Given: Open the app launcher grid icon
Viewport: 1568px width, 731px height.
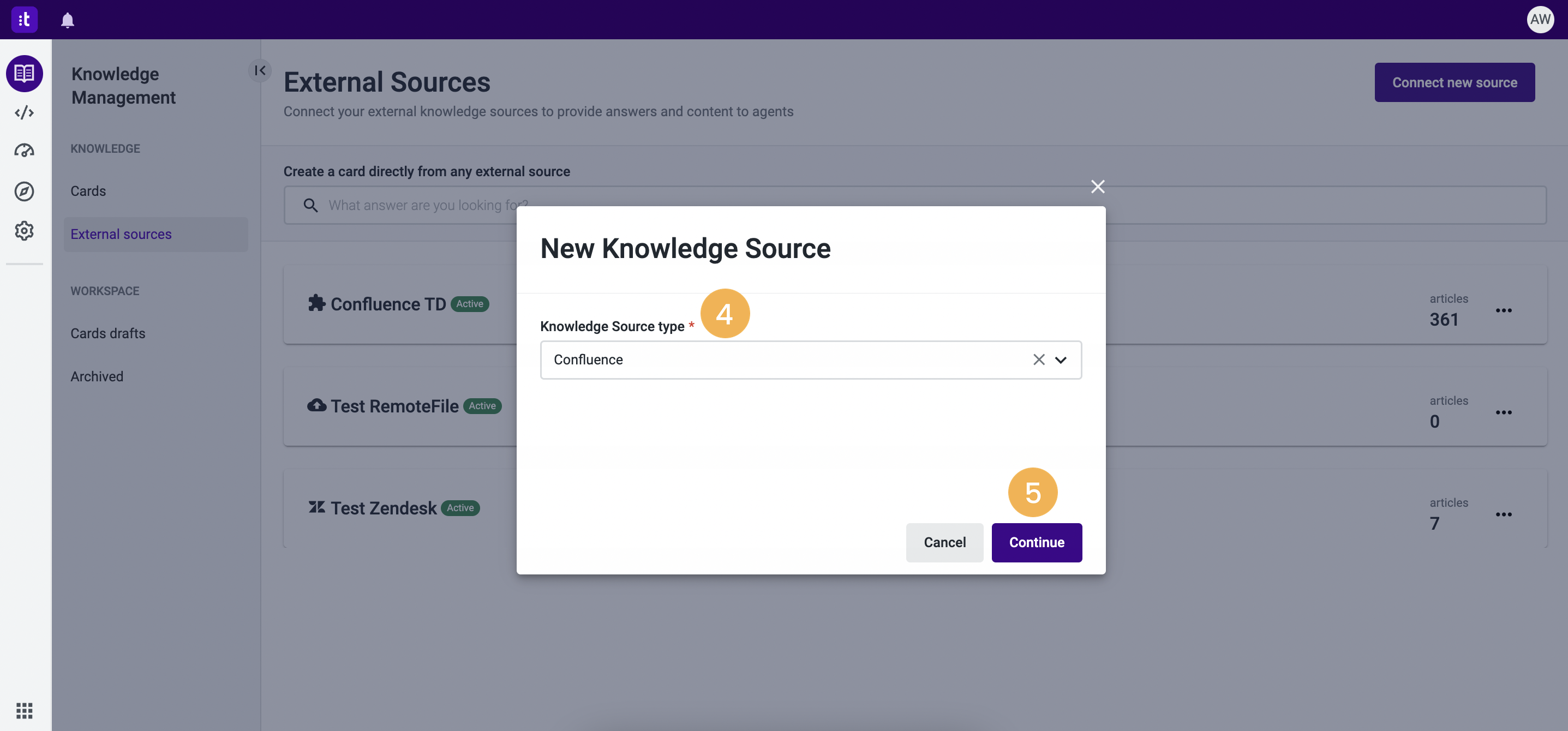Looking at the screenshot, I should (x=25, y=710).
